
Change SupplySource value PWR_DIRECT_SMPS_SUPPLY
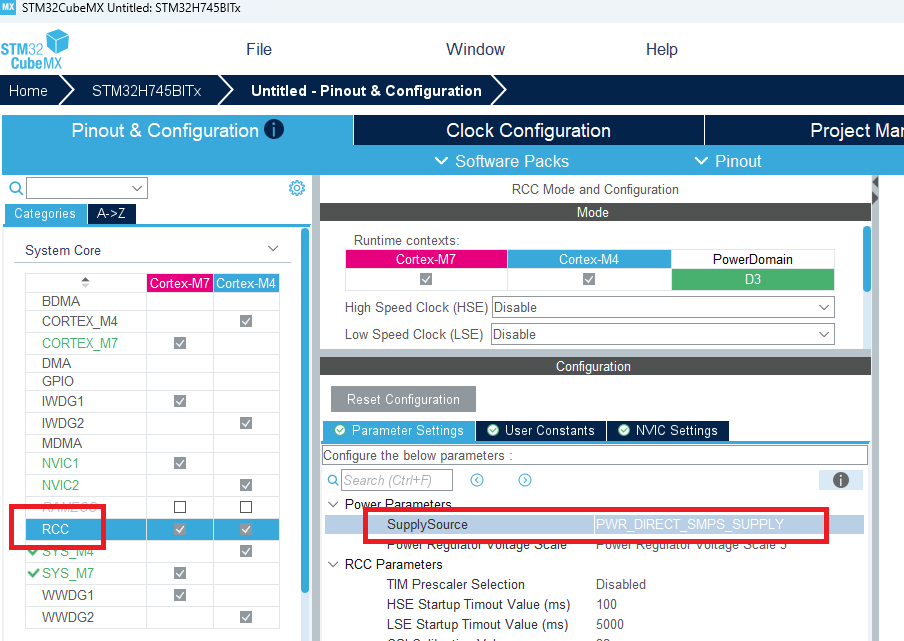point(690,524)
